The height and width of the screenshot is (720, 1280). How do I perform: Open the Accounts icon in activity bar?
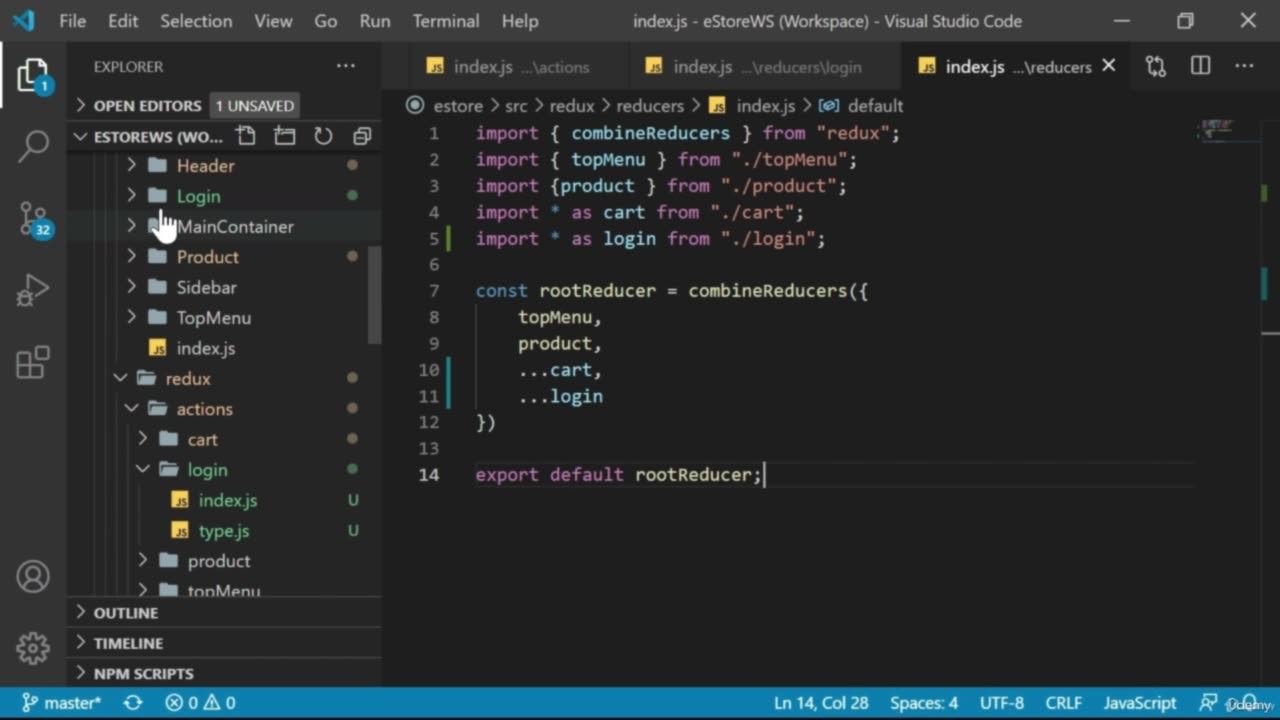click(x=33, y=577)
